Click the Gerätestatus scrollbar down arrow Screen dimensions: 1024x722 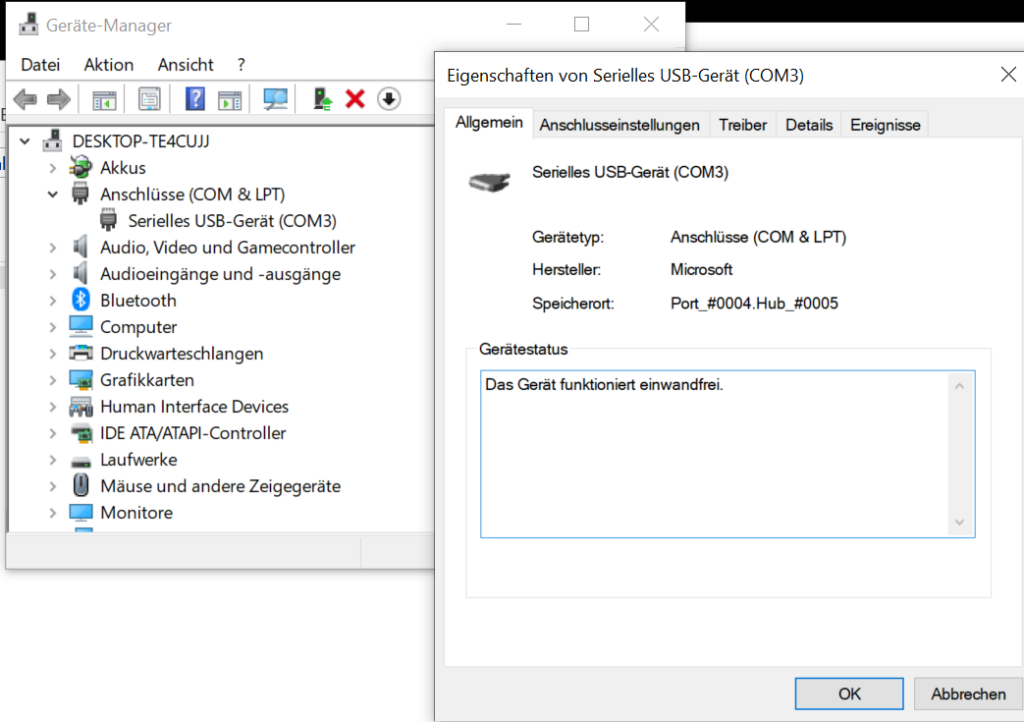pos(959,522)
